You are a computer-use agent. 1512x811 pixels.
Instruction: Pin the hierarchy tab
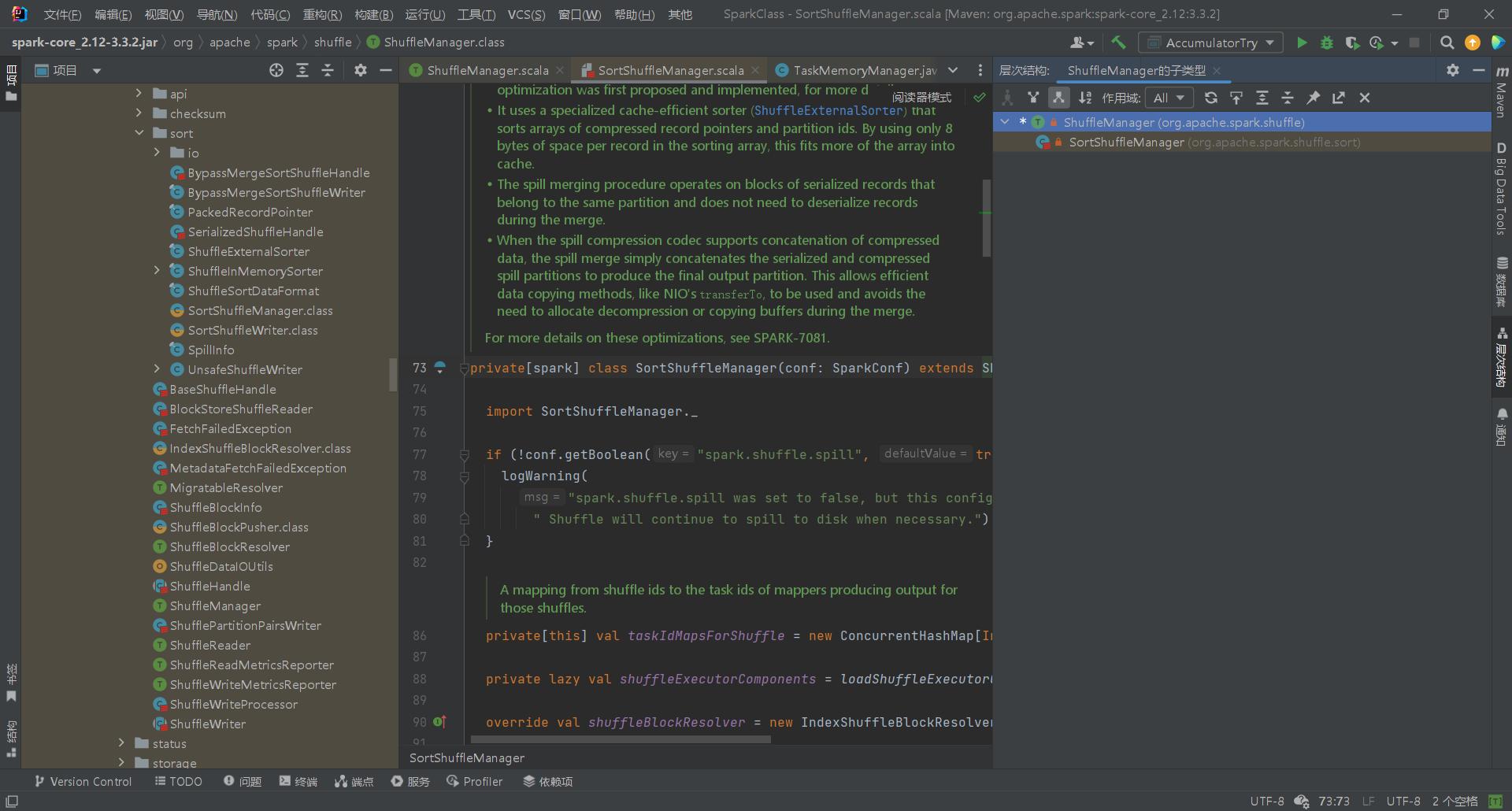point(1313,98)
